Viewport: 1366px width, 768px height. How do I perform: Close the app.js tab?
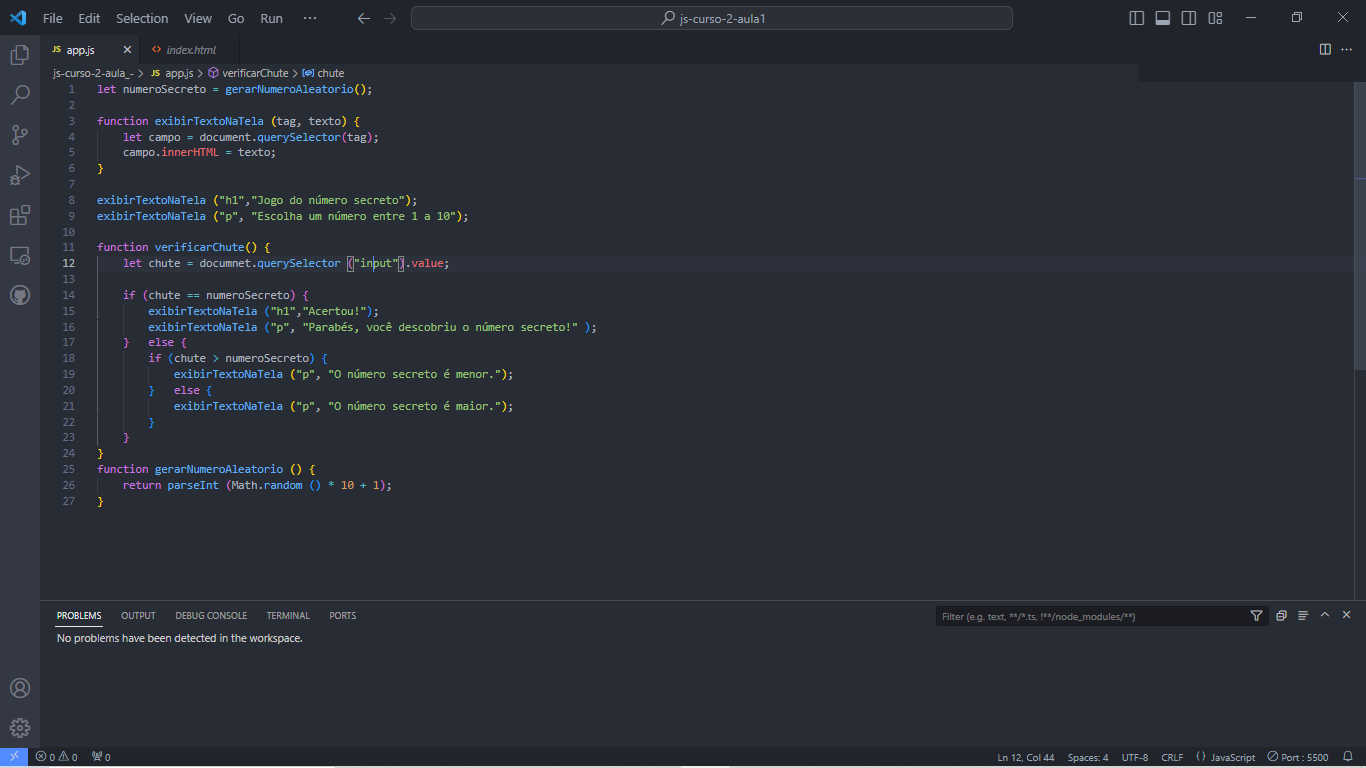tap(127, 49)
